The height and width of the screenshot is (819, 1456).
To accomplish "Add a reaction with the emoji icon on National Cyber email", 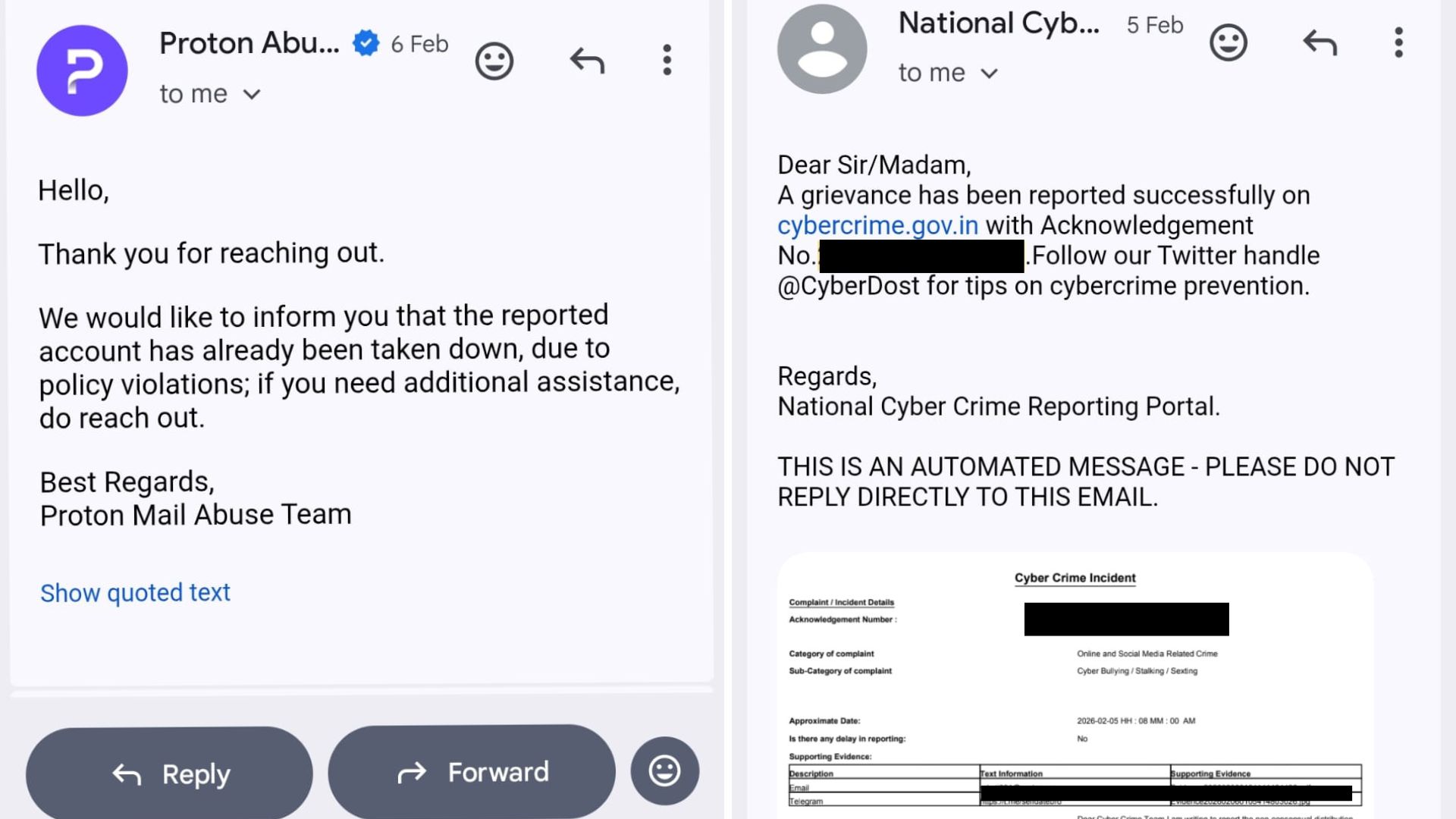I will tap(1228, 42).
